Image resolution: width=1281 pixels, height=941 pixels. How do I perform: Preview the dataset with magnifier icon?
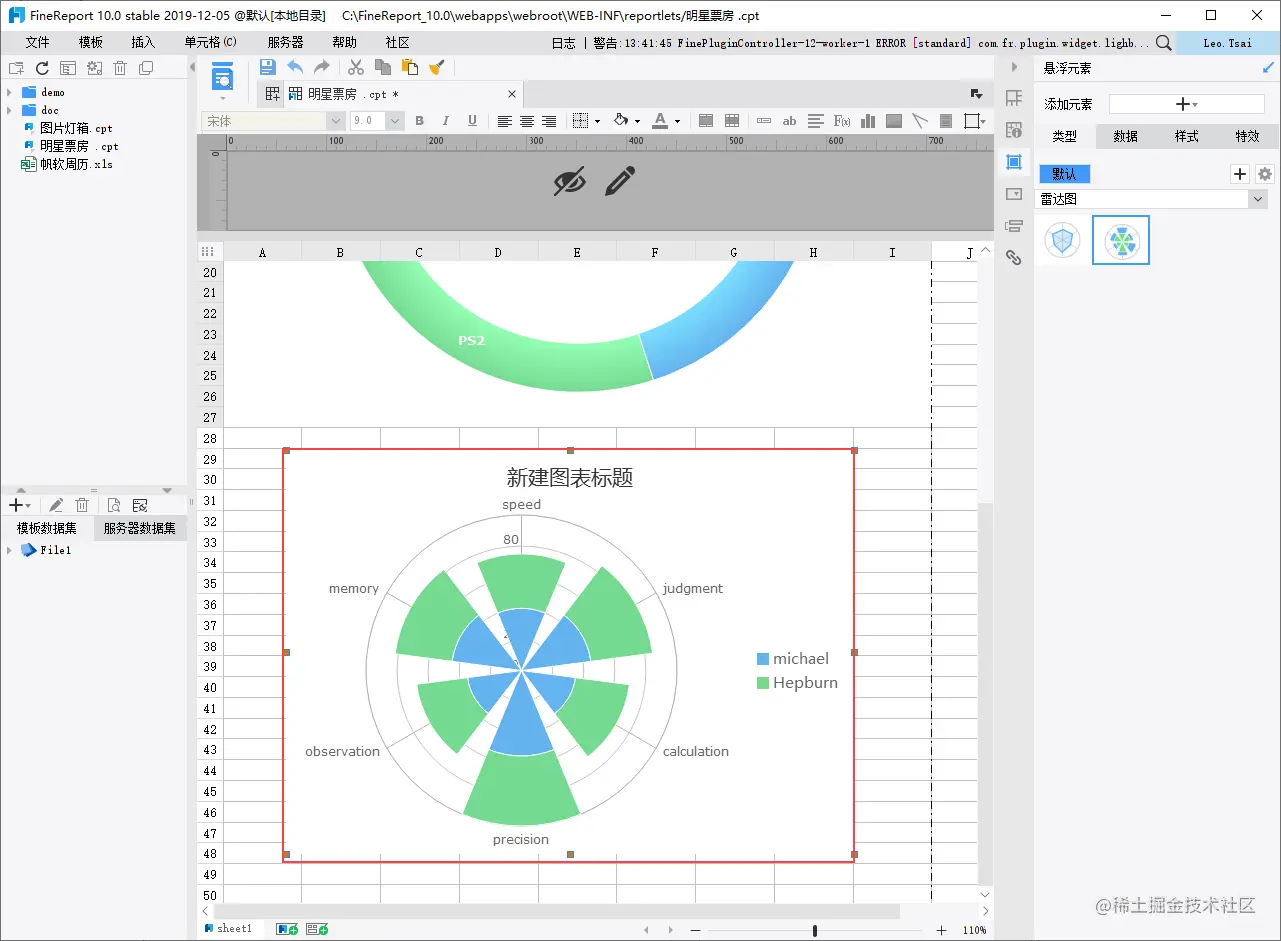click(x=114, y=505)
